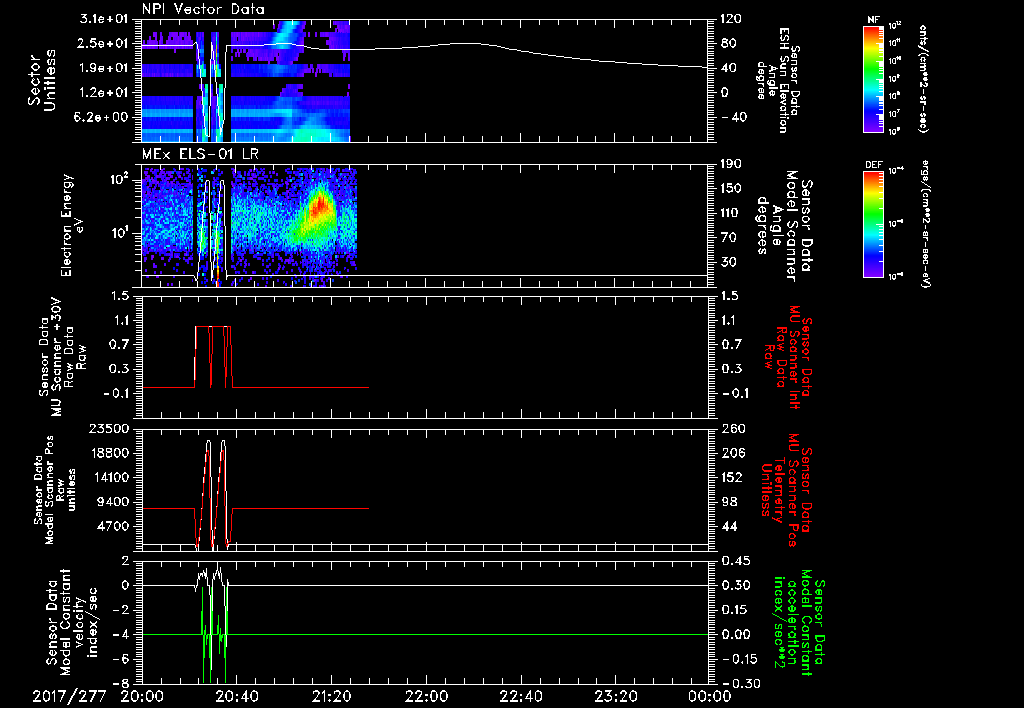
Task: Click the "NF" color bar title
Action: coord(873,20)
